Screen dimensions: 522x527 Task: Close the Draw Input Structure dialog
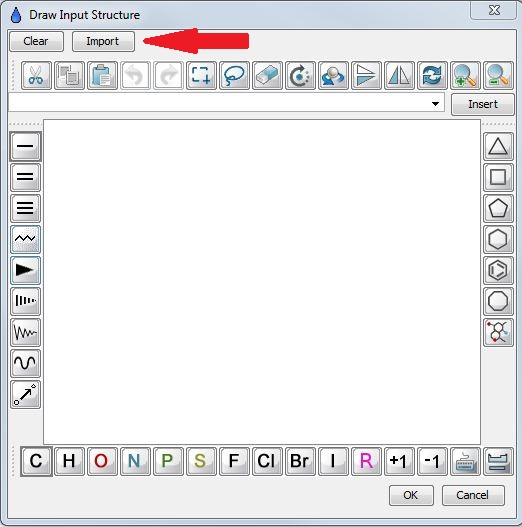coord(494,10)
